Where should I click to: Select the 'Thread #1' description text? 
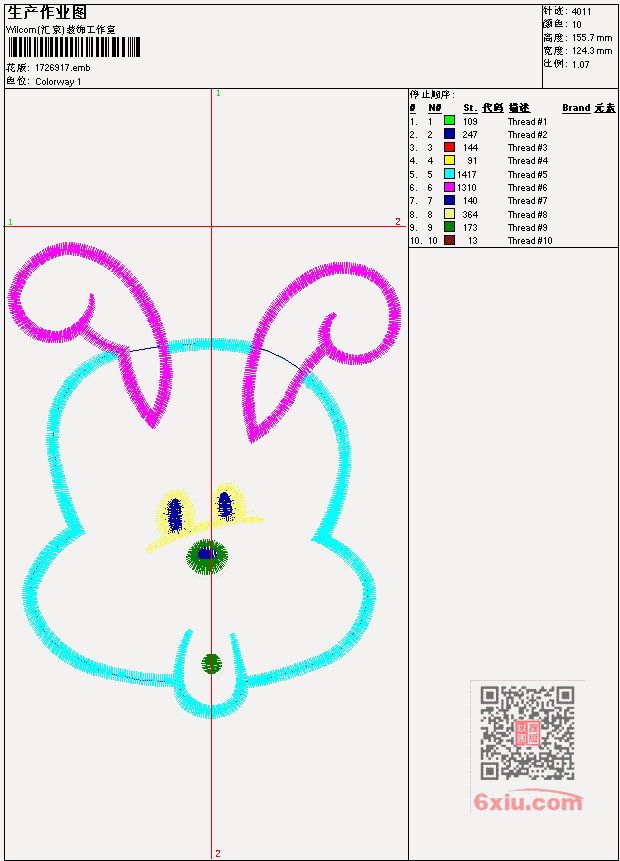(527, 121)
